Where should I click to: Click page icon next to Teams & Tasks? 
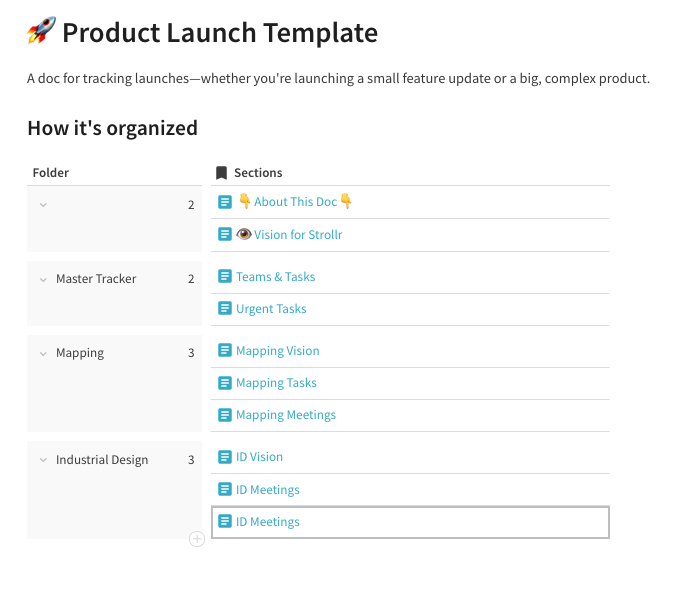pos(225,276)
